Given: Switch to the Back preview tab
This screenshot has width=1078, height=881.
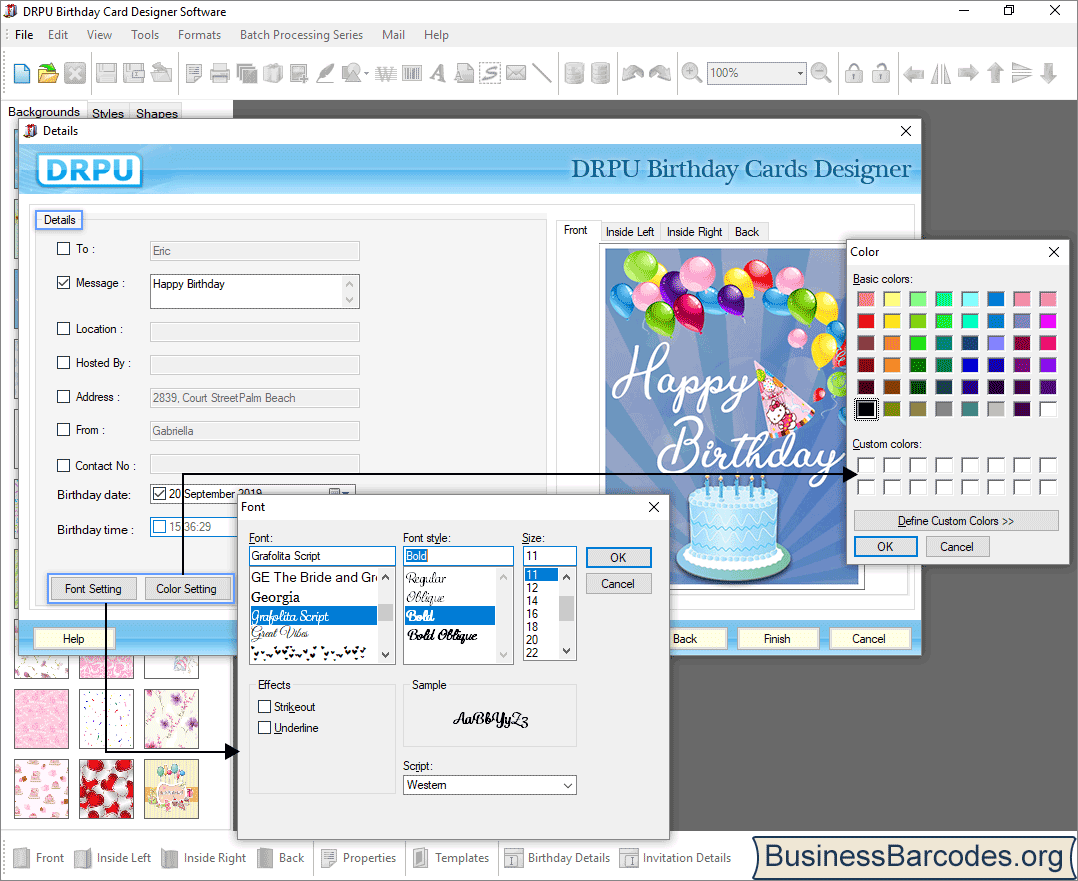Looking at the screenshot, I should pyautogui.click(x=747, y=232).
